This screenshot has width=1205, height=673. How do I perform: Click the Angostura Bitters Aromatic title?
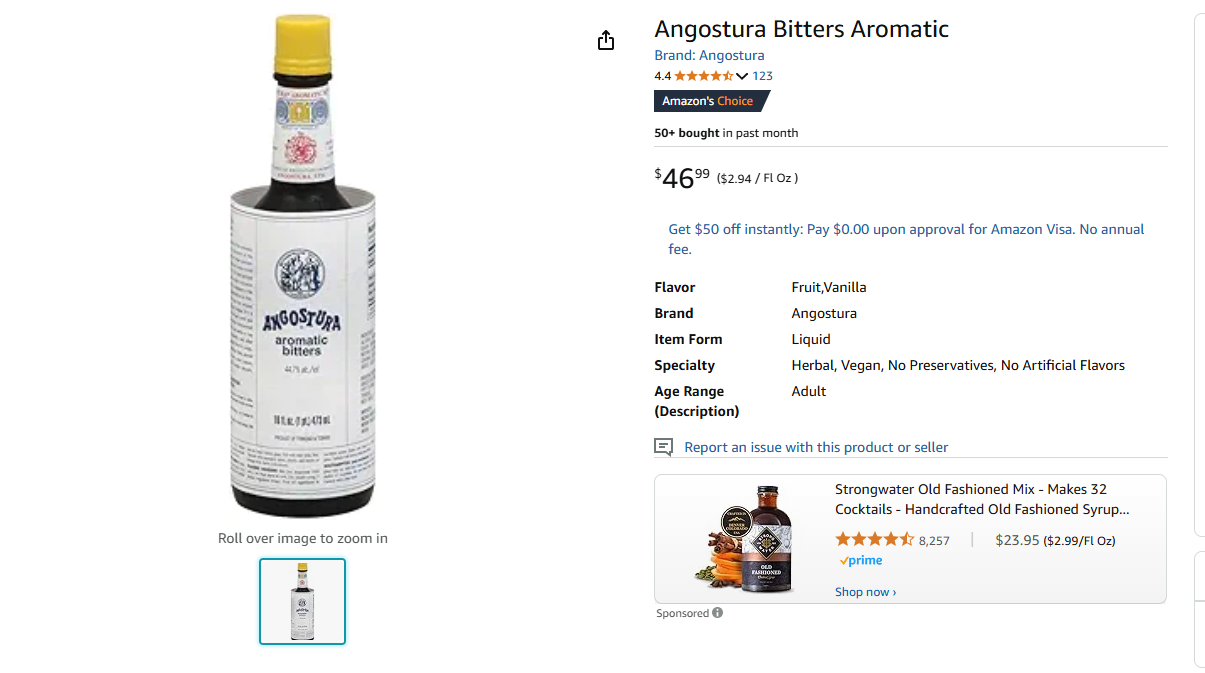(x=801, y=29)
